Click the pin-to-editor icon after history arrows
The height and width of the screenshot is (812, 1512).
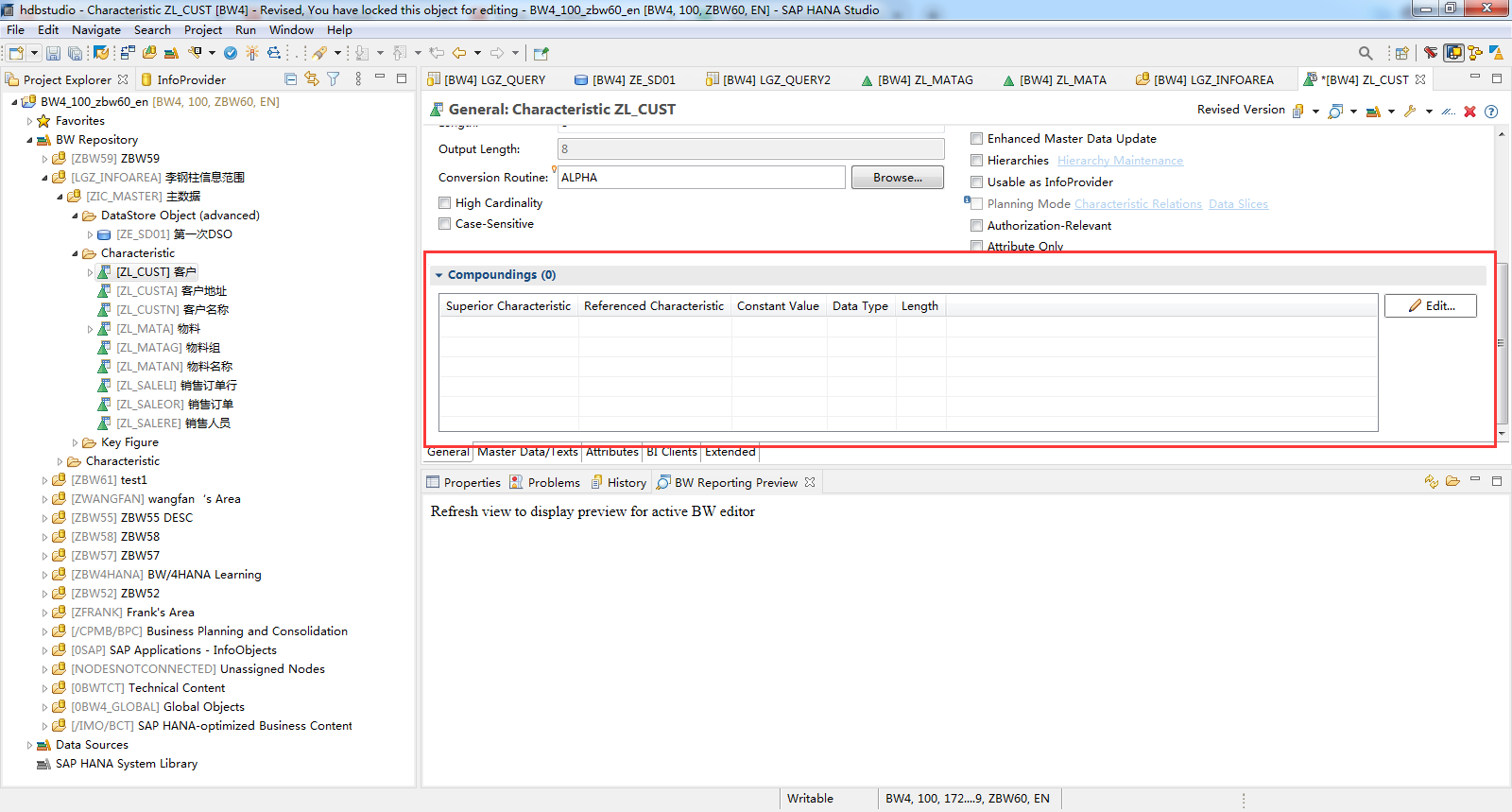(x=541, y=53)
